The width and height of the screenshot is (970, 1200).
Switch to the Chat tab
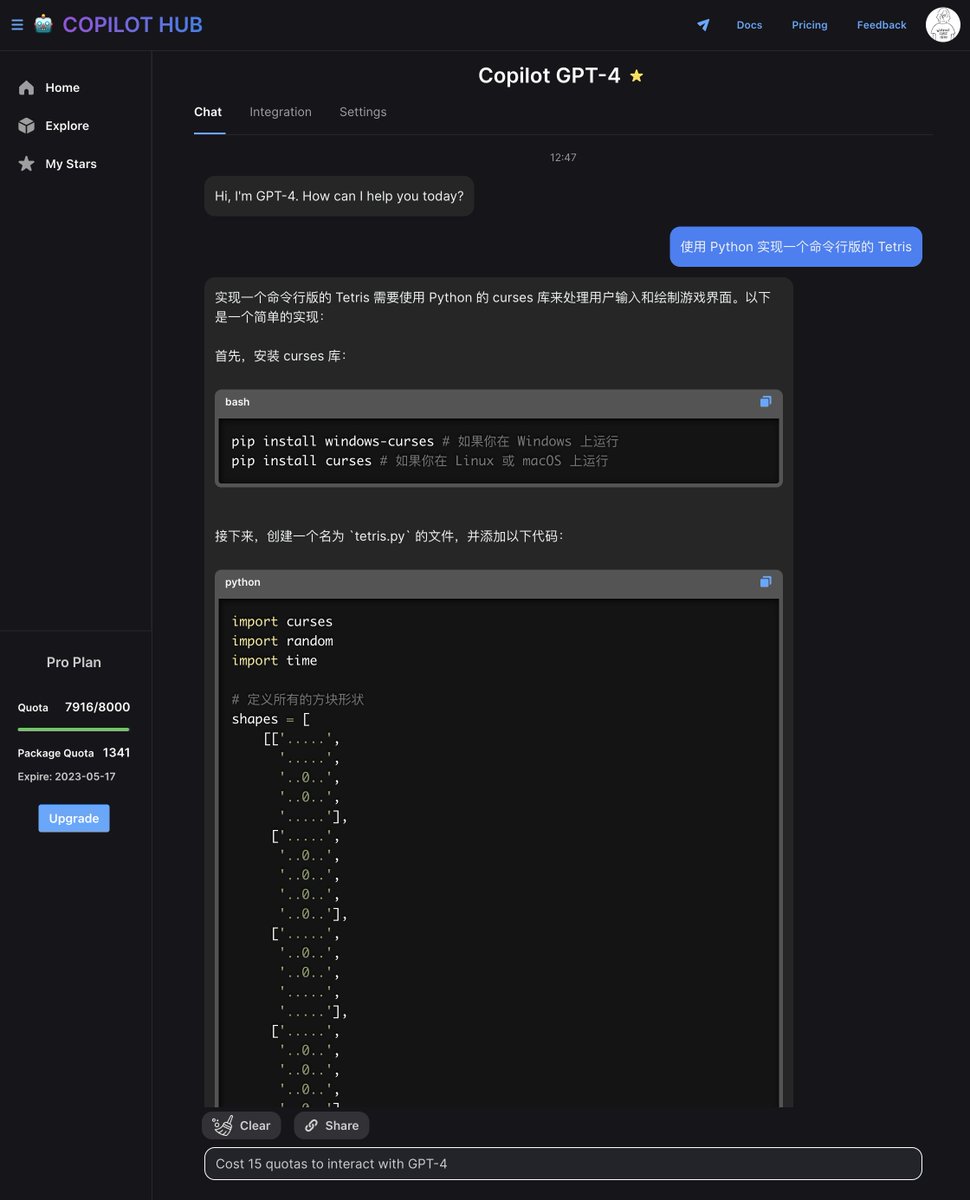pyautogui.click(x=208, y=112)
